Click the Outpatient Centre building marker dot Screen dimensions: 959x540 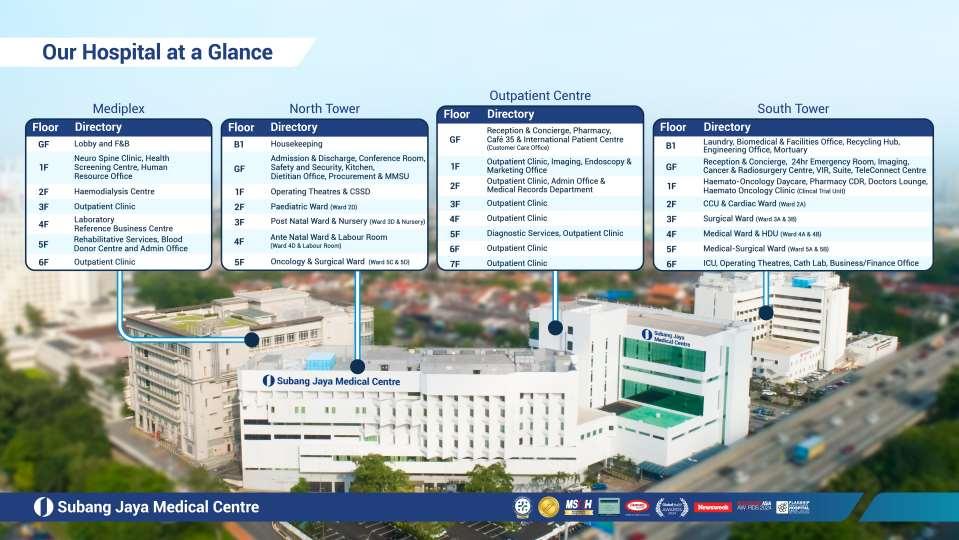555,328
